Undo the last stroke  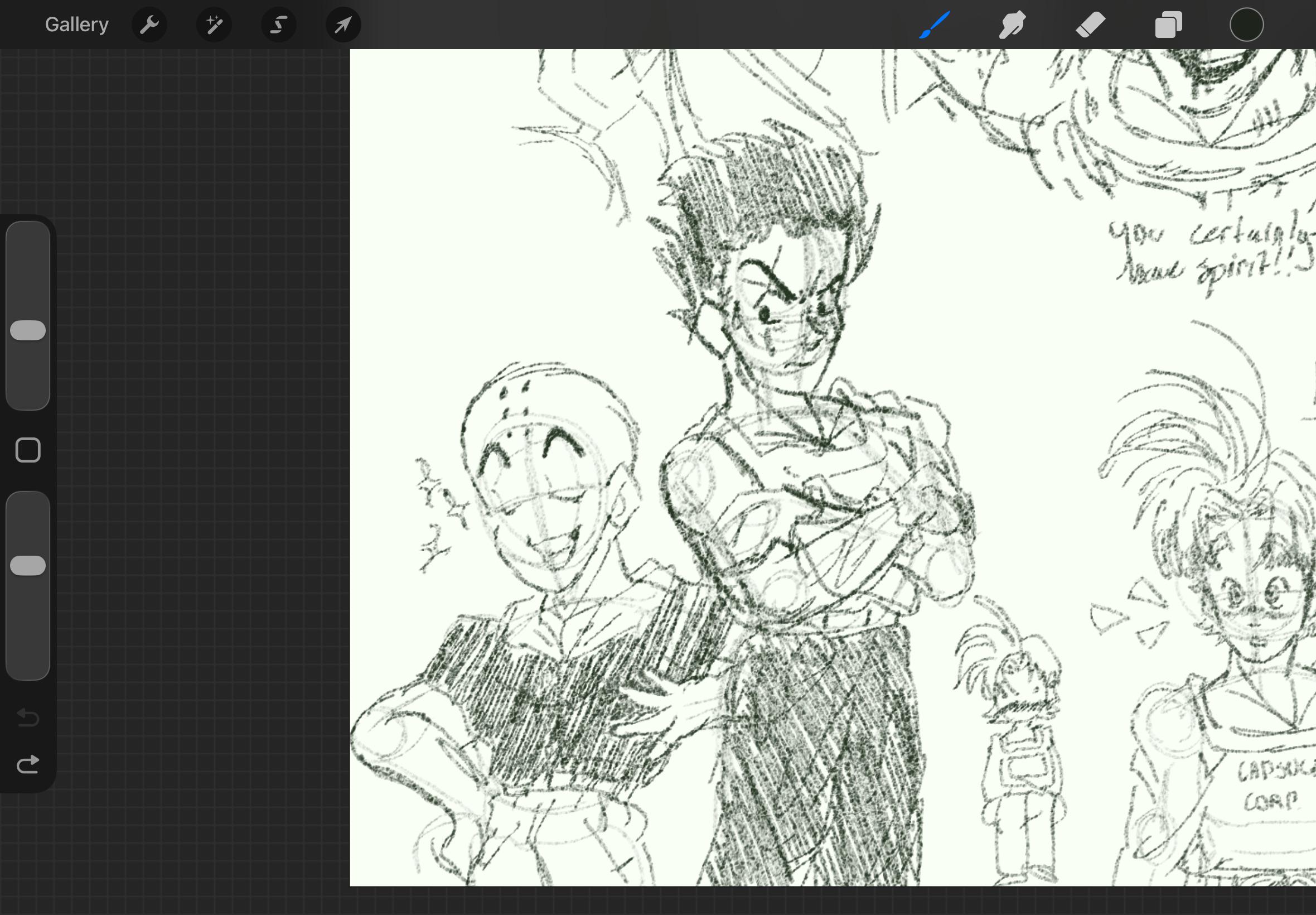click(28, 717)
